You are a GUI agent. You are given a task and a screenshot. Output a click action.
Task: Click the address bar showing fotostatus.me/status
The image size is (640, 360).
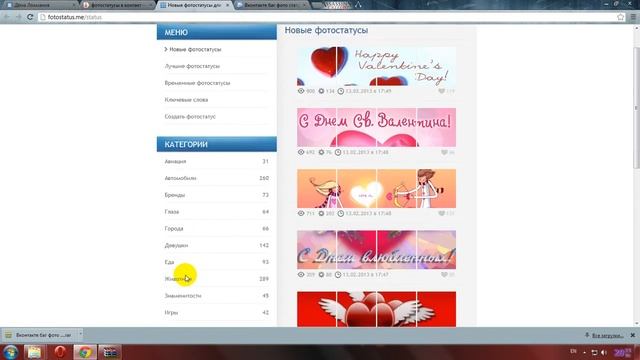click(327, 17)
